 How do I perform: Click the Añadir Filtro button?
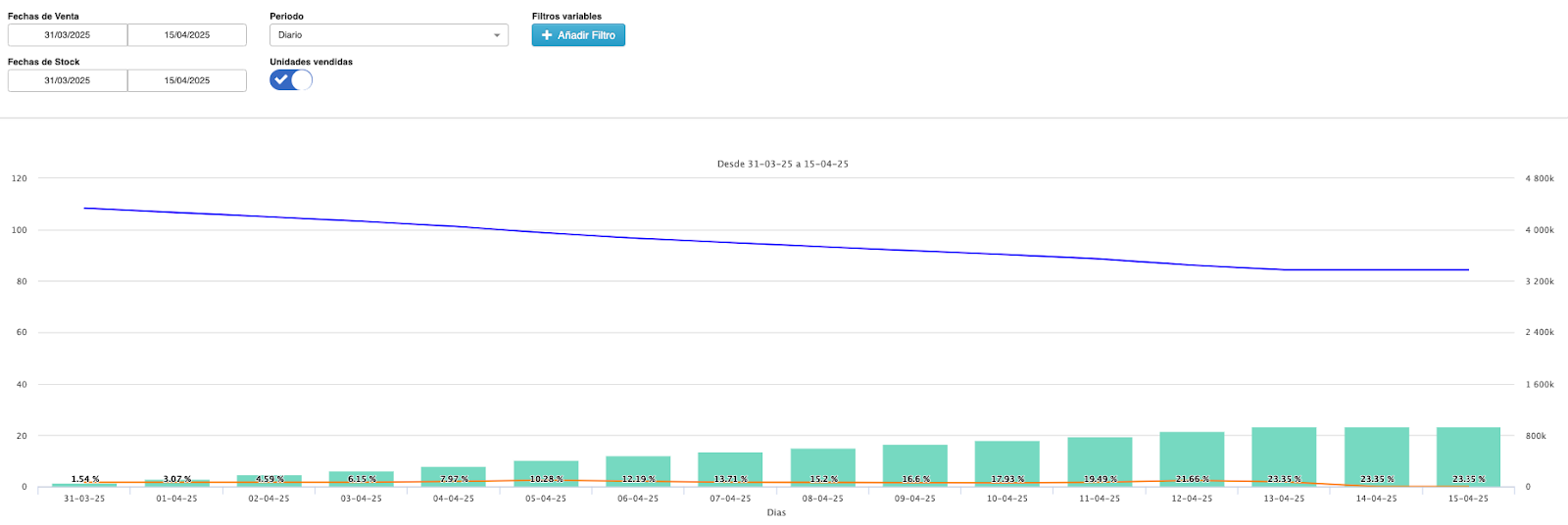(578, 35)
